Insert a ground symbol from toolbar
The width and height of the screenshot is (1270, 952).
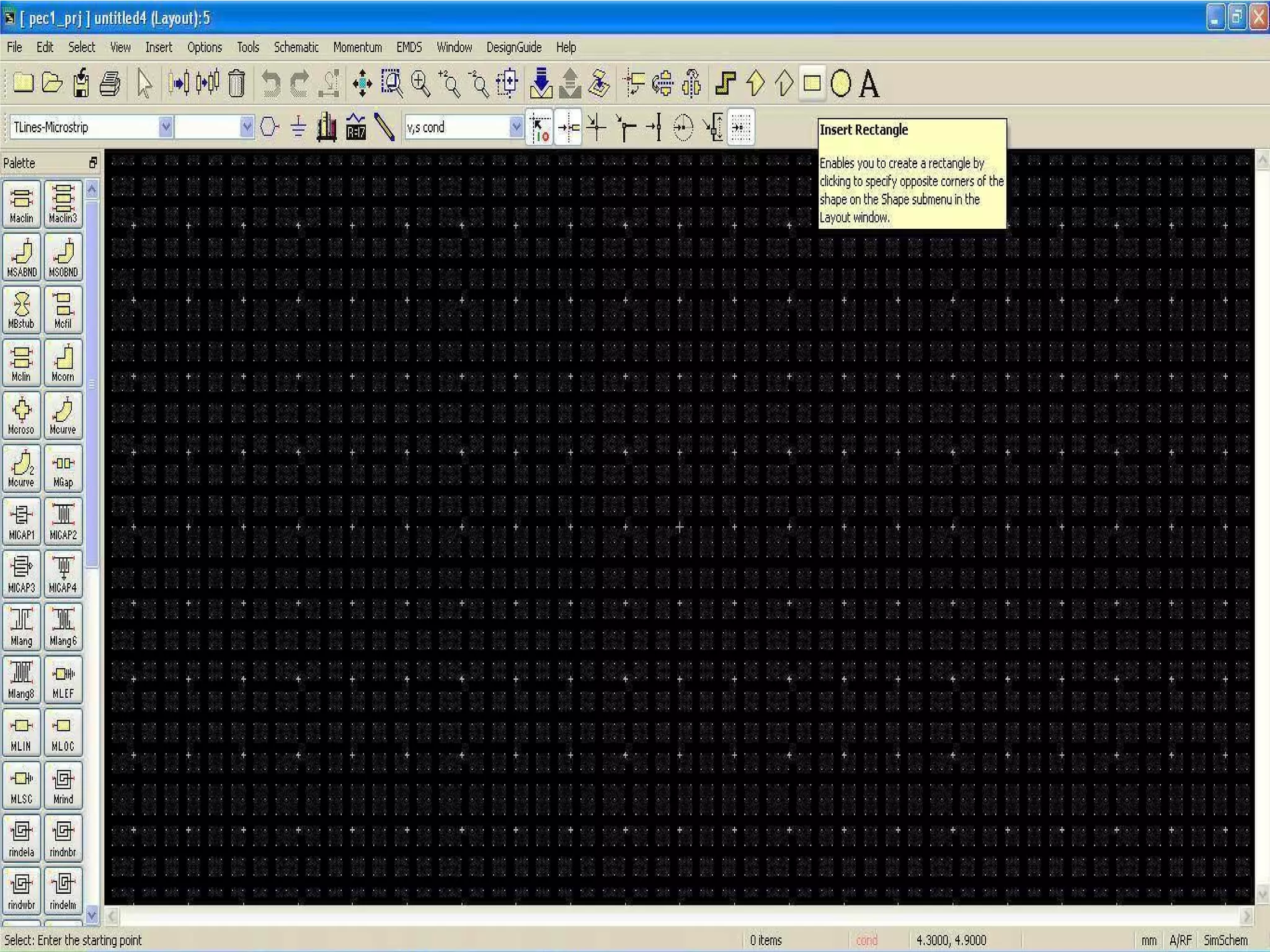(x=298, y=127)
